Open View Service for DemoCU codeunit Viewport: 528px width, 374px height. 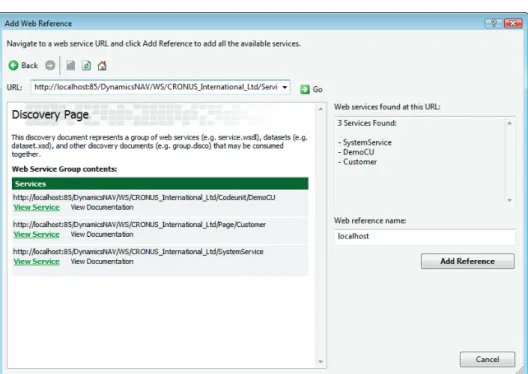point(36,207)
